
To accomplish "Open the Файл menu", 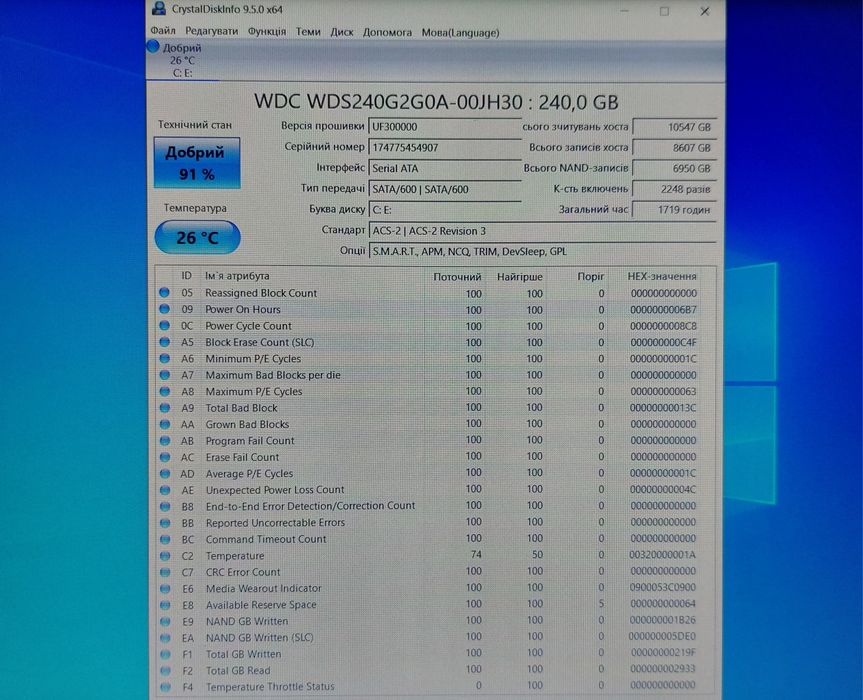I will [x=162, y=31].
